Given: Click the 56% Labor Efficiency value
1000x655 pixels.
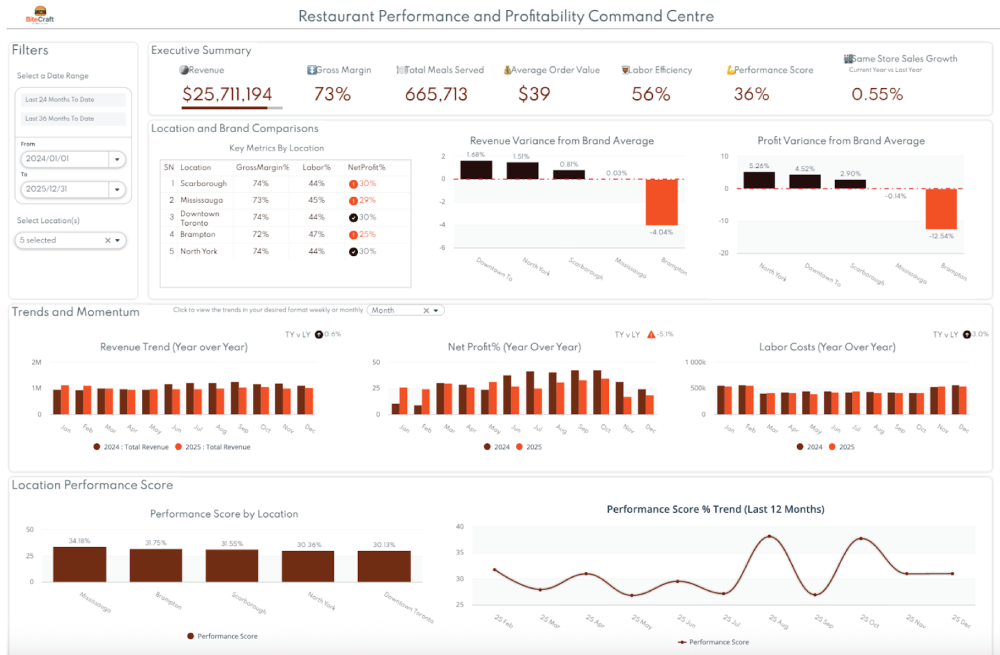Looking at the screenshot, I should point(651,94).
